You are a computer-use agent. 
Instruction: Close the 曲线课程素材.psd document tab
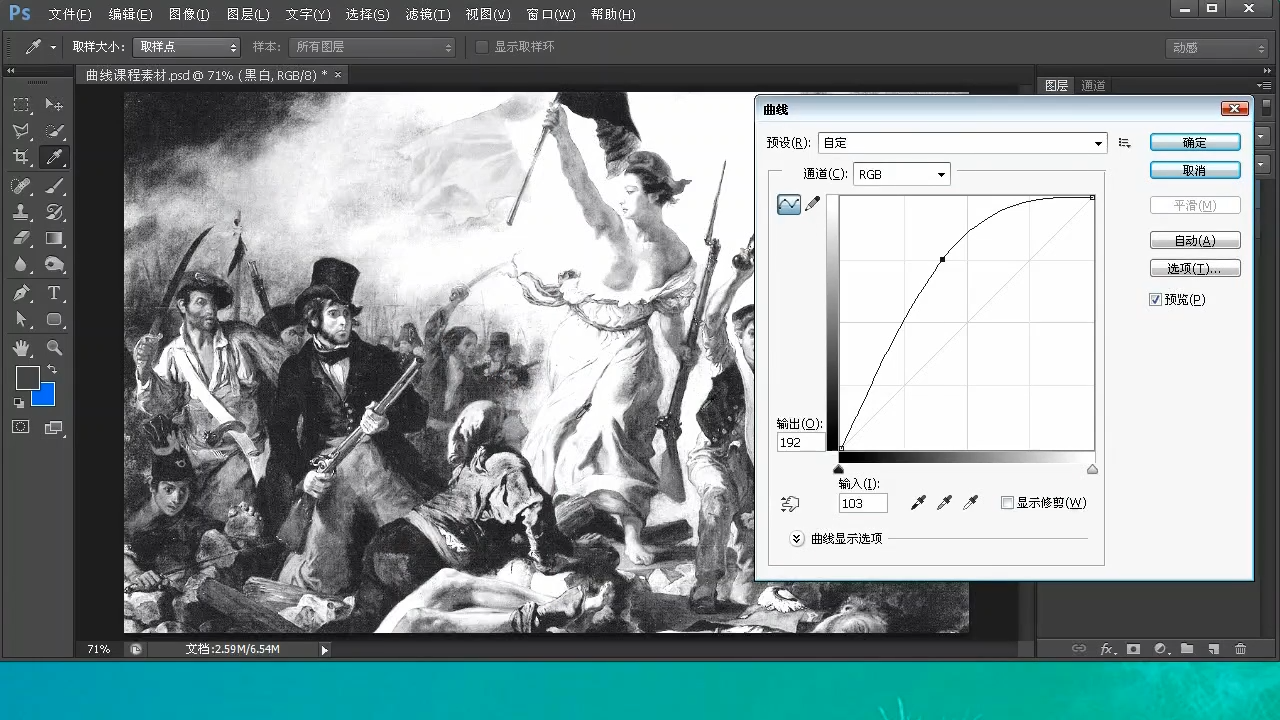pos(338,75)
